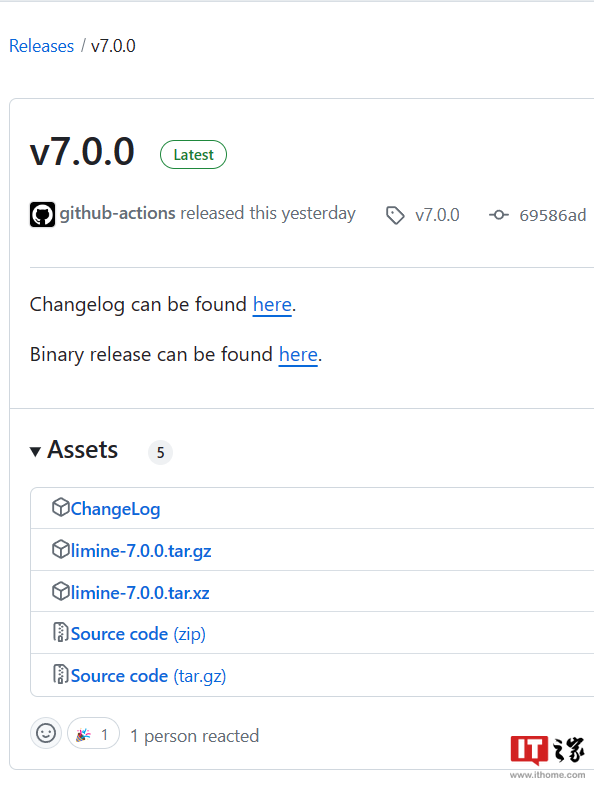Open the Changelog 'here' link

pos(272,305)
